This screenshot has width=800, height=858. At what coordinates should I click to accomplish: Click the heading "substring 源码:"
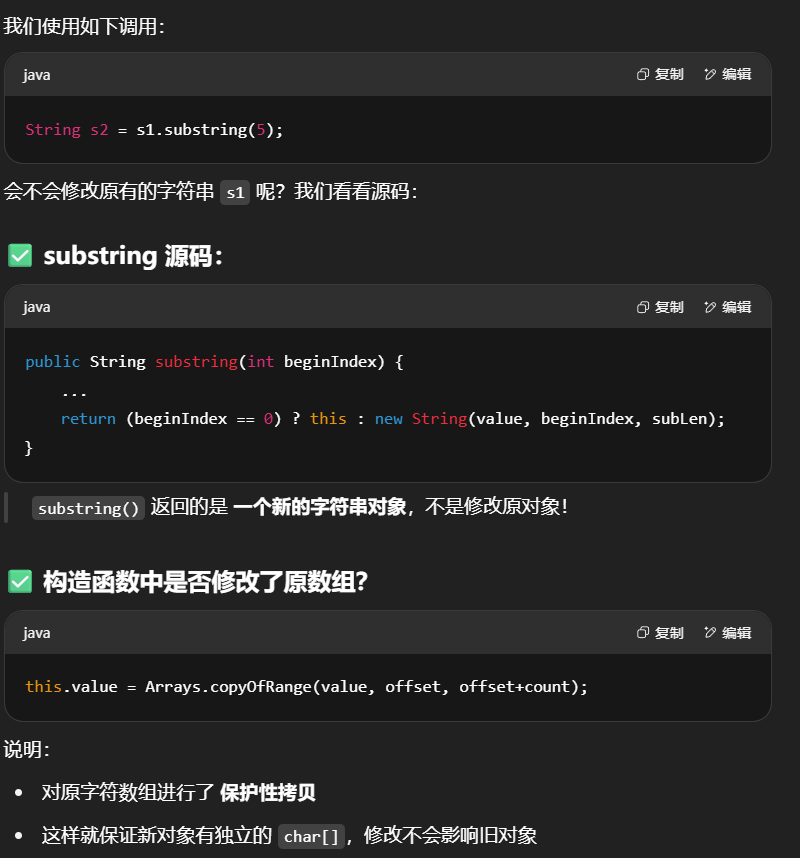tap(132, 256)
